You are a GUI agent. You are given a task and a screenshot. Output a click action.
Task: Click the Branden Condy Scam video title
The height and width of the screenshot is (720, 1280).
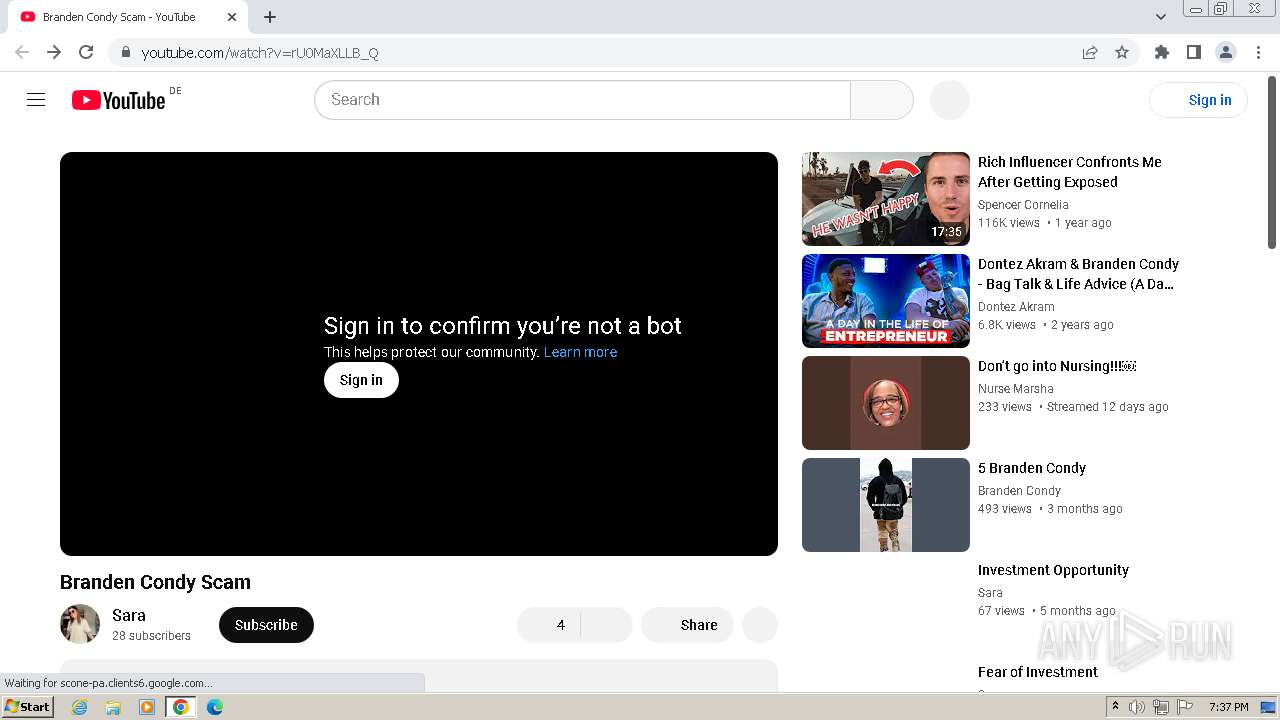point(155,582)
